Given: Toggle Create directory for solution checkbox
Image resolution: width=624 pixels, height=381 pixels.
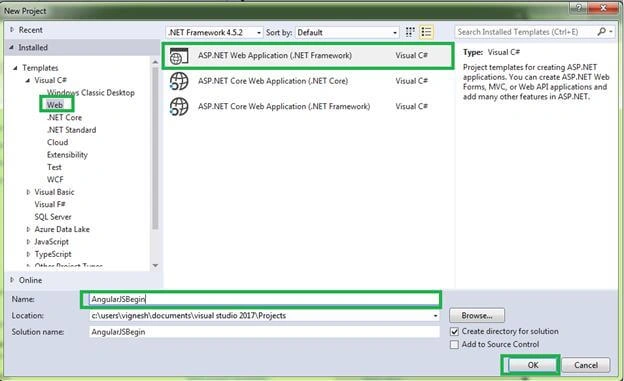Looking at the screenshot, I should tap(454, 332).
